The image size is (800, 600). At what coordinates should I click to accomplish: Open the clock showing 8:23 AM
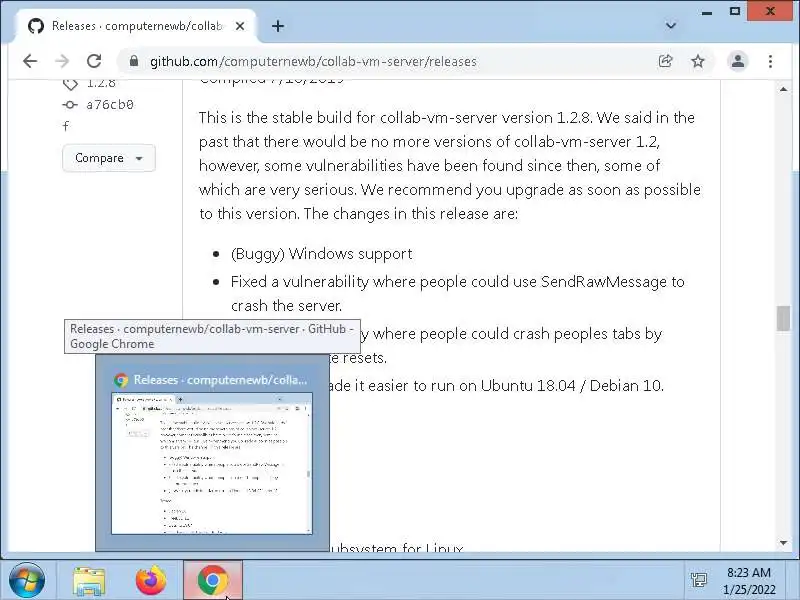point(749,581)
